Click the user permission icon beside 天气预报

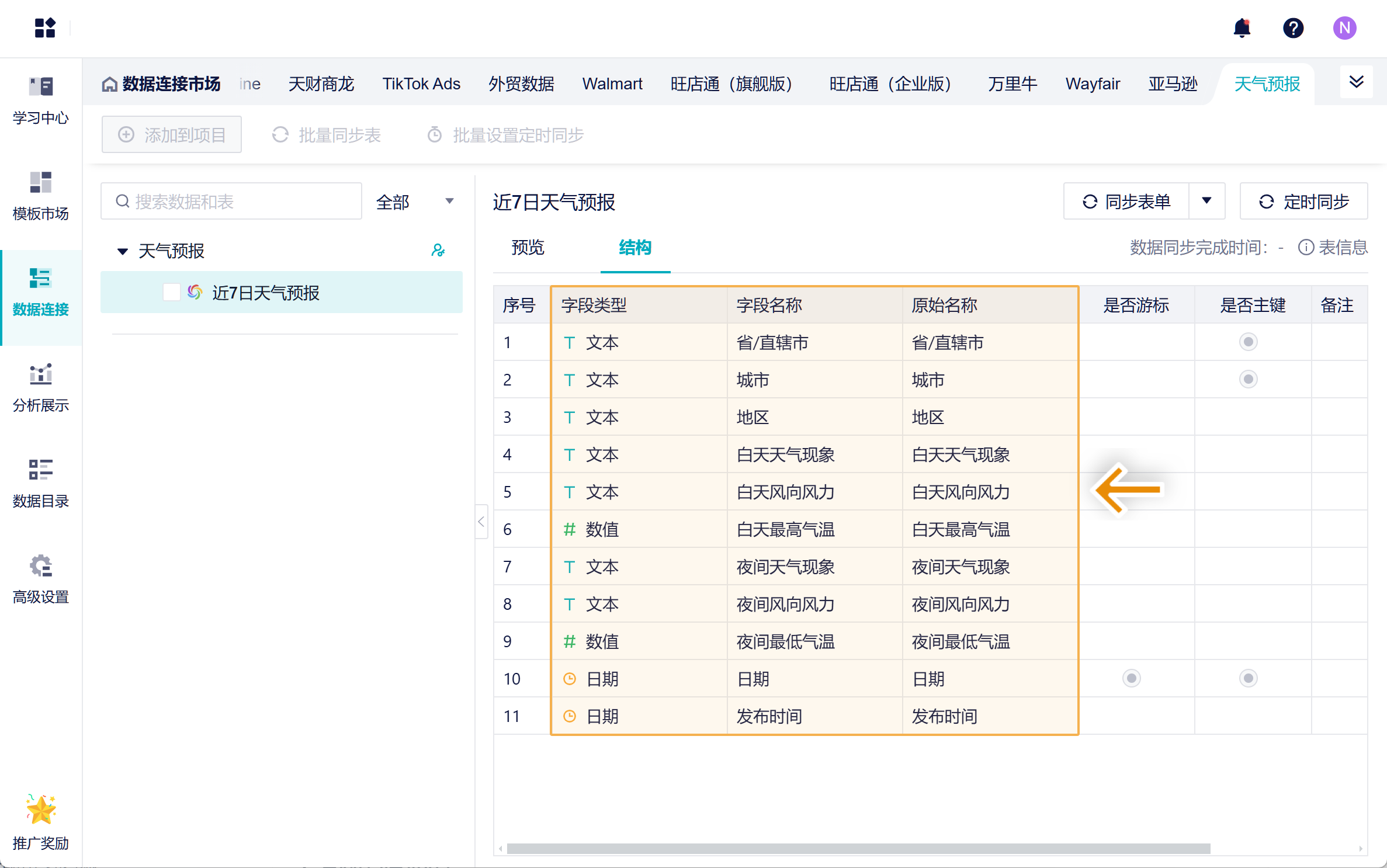coord(438,251)
